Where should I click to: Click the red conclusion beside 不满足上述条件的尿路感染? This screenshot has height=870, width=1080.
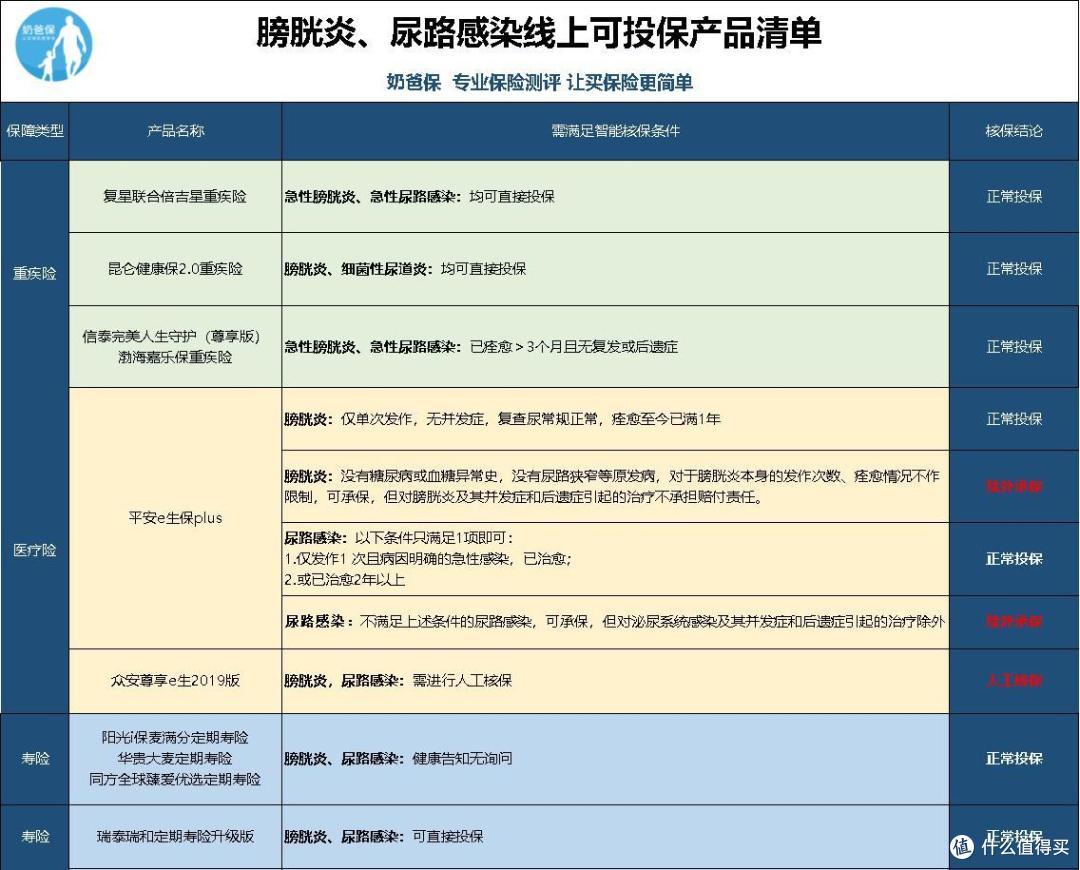point(1014,622)
